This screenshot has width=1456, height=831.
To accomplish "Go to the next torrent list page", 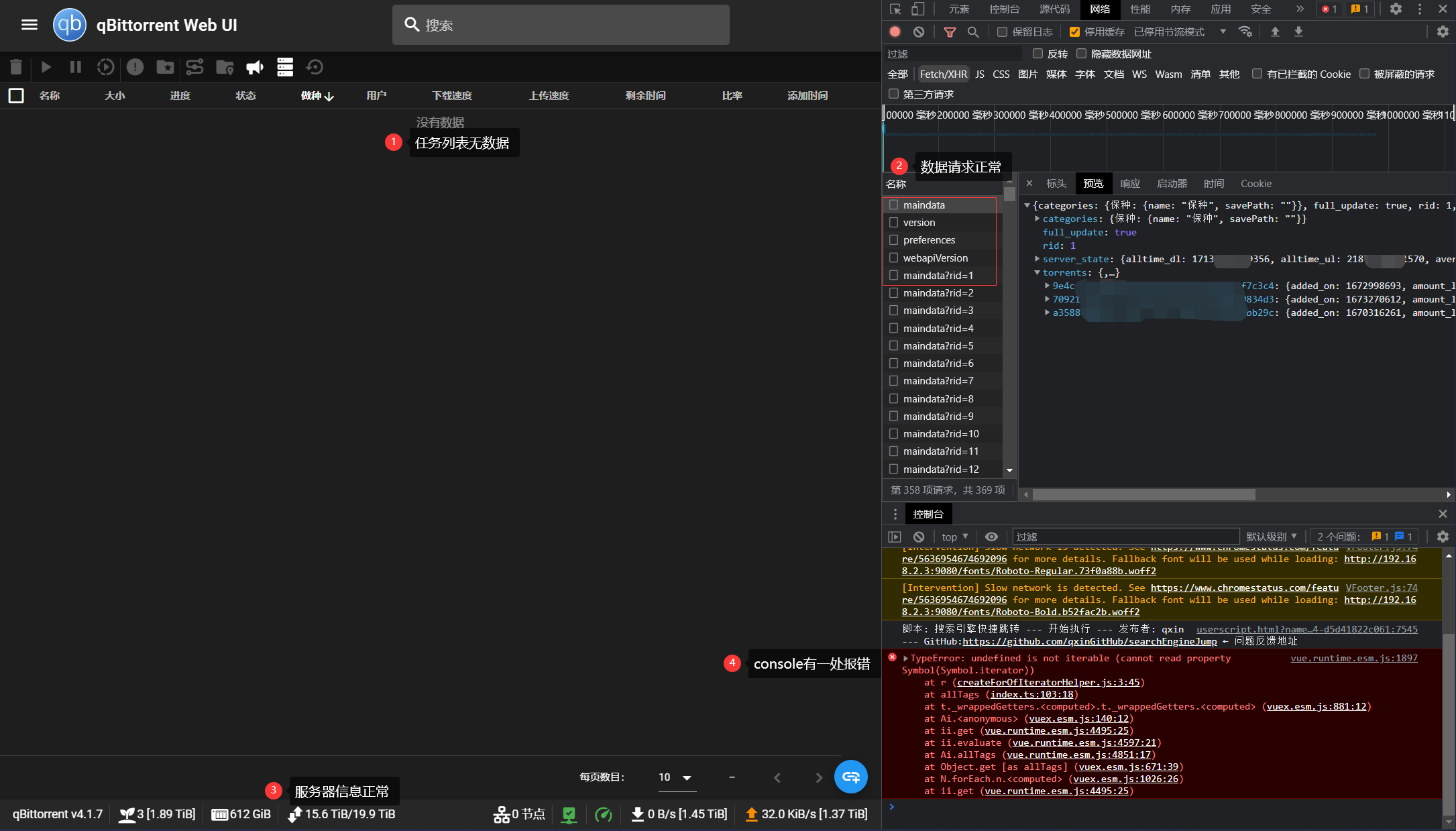I will [819, 777].
